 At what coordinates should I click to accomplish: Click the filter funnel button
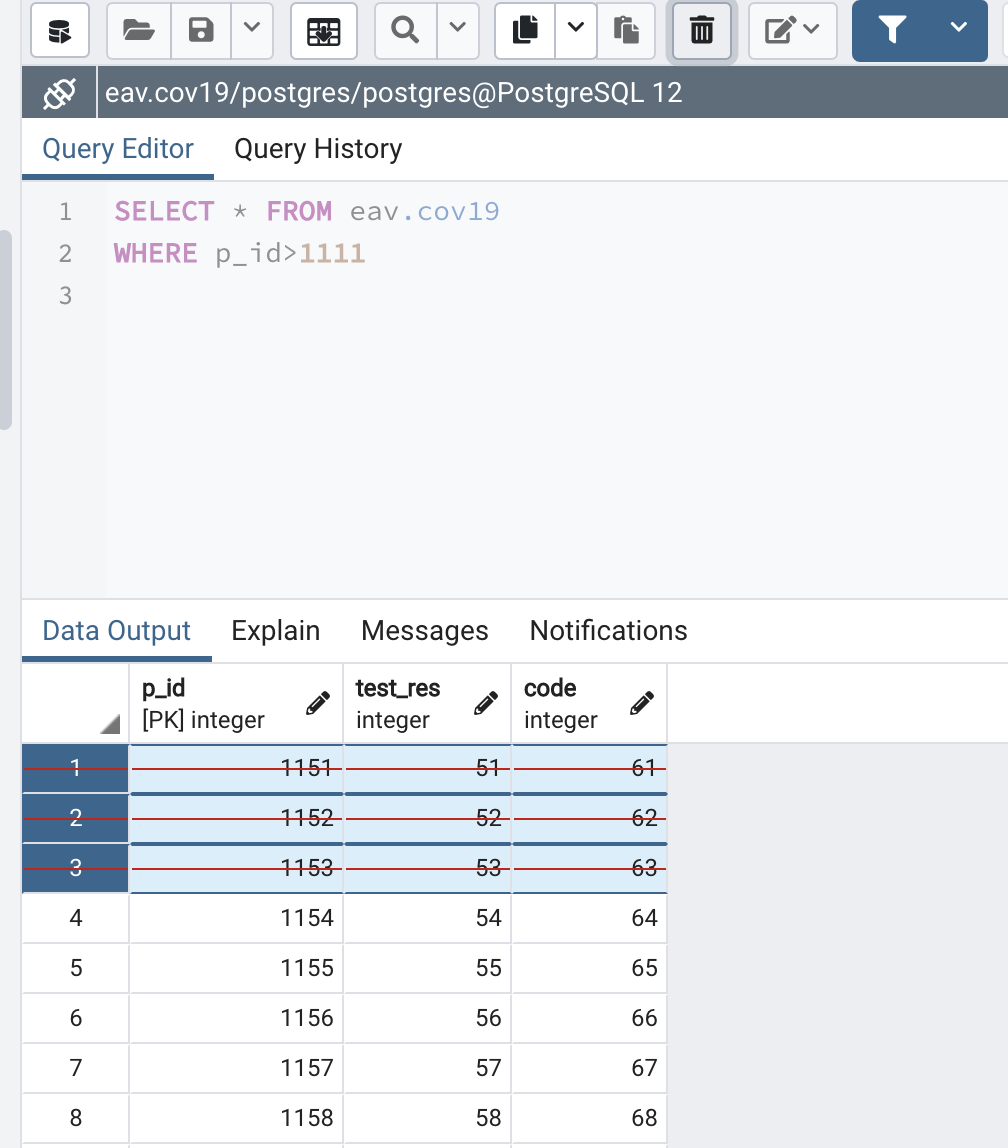[892, 32]
